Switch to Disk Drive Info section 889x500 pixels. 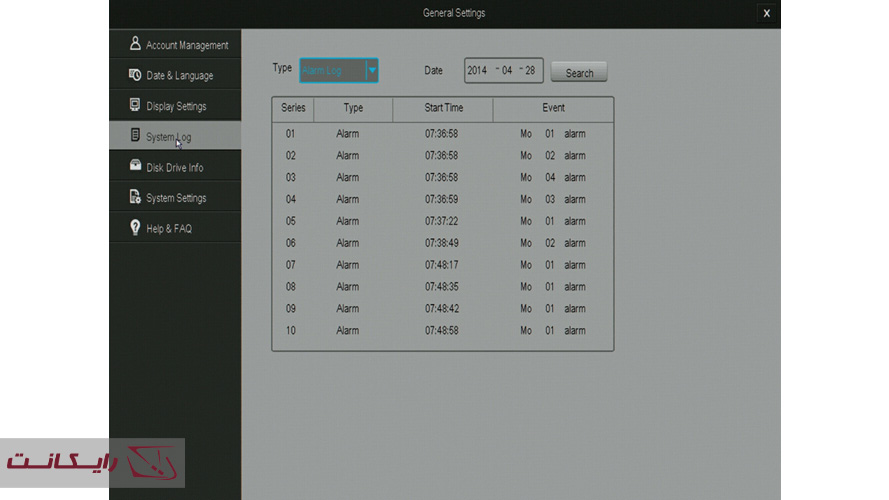point(174,167)
